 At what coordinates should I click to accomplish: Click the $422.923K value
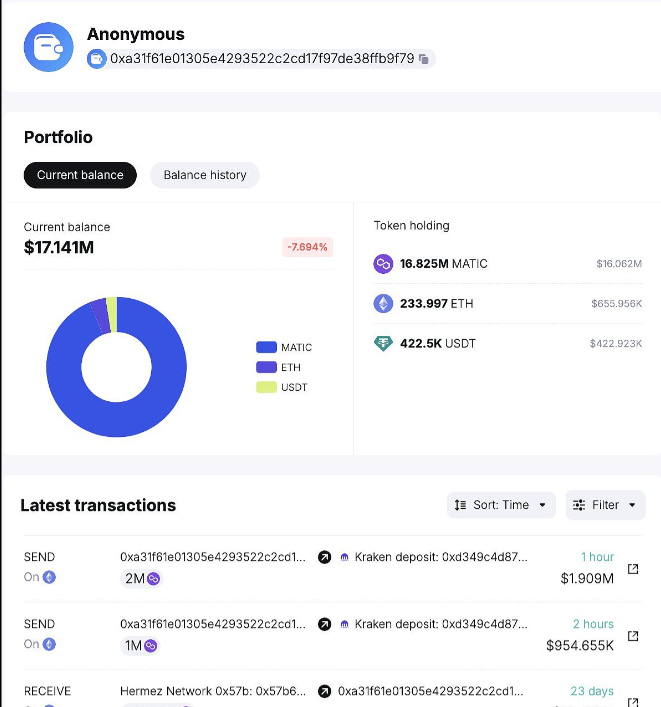coord(616,344)
